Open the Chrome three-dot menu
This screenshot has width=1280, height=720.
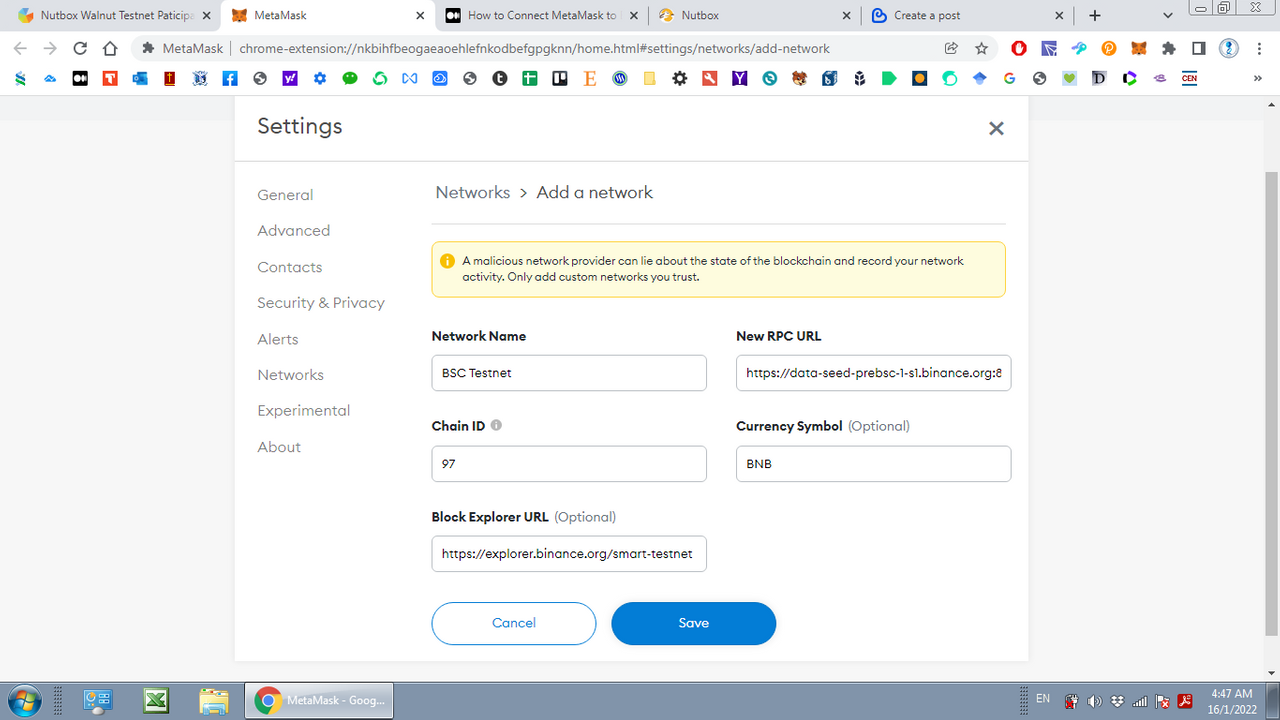point(1259,48)
